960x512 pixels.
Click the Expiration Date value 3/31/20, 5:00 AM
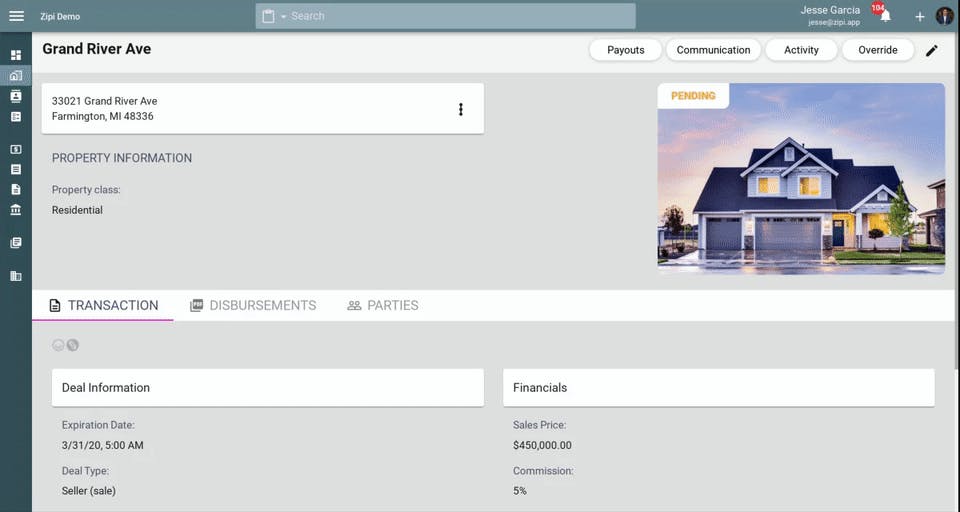click(102, 445)
